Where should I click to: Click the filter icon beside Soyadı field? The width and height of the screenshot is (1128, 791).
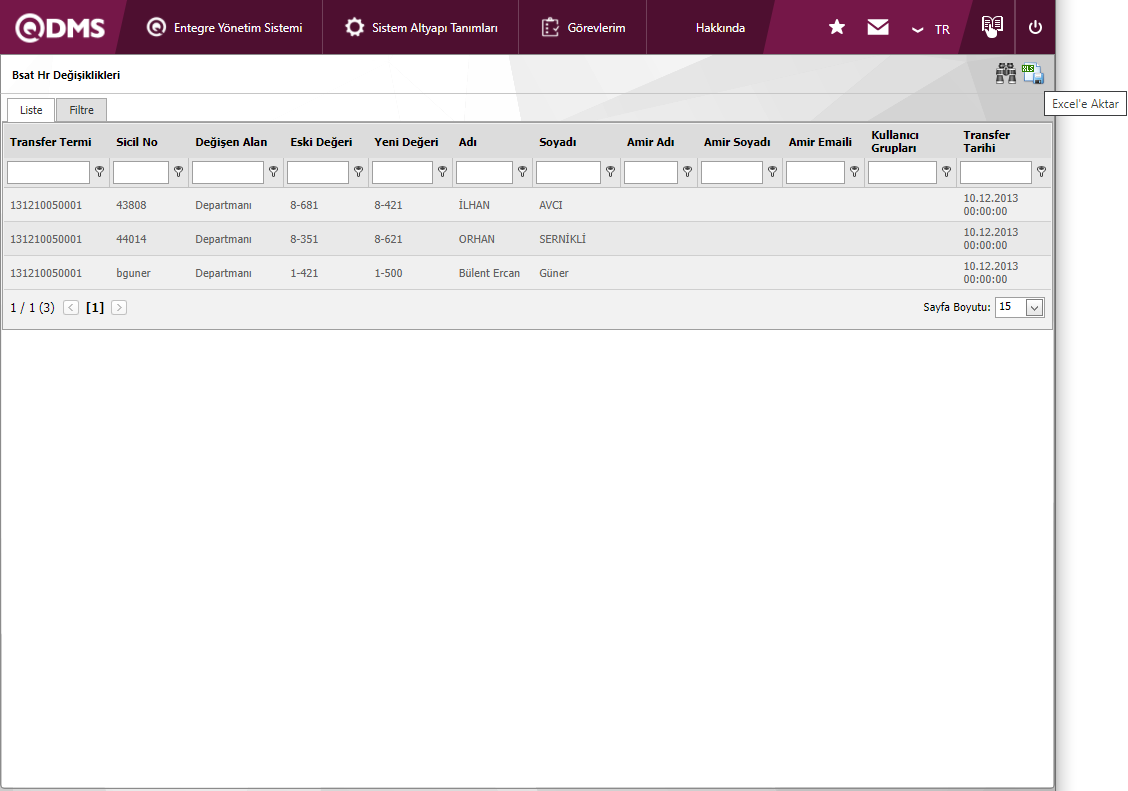pyautogui.click(x=610, y=172)
